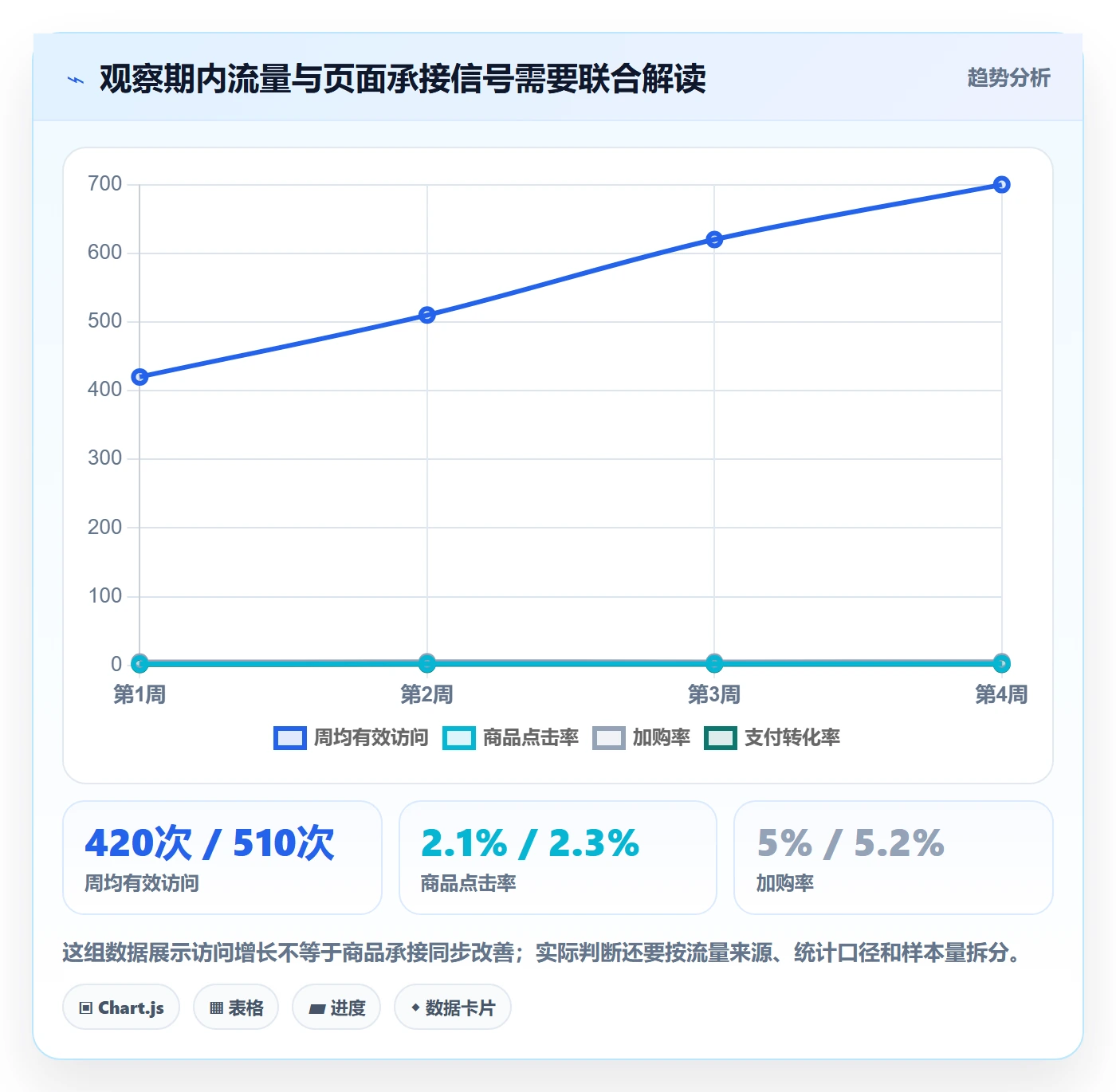Click the 趋势分析 label in the header
Screen dimensions: 1116x1092
pyautogui.click(x=1008, y=77)
